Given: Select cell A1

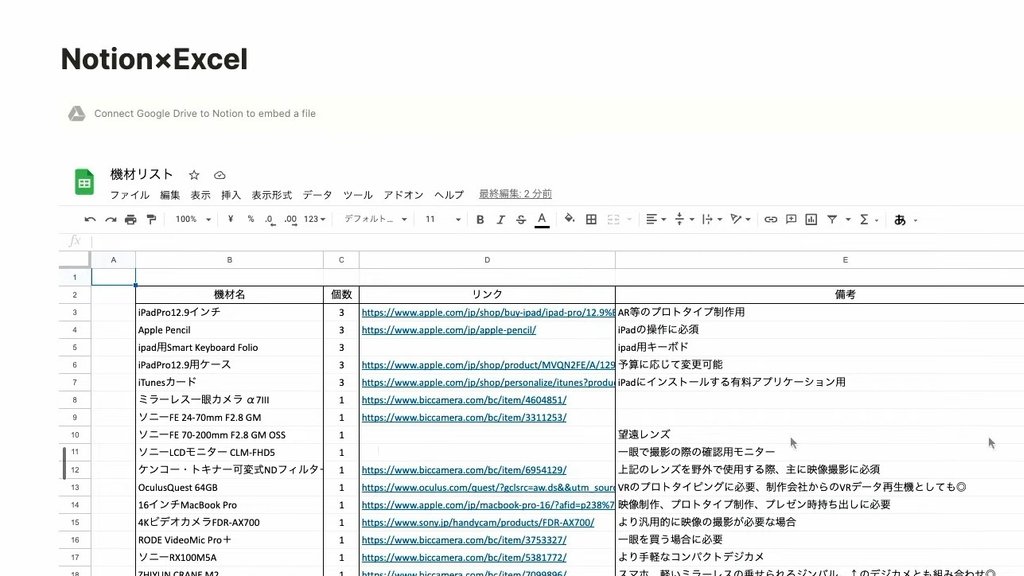Looking at the screenshot, I should [x=113, y=277].
